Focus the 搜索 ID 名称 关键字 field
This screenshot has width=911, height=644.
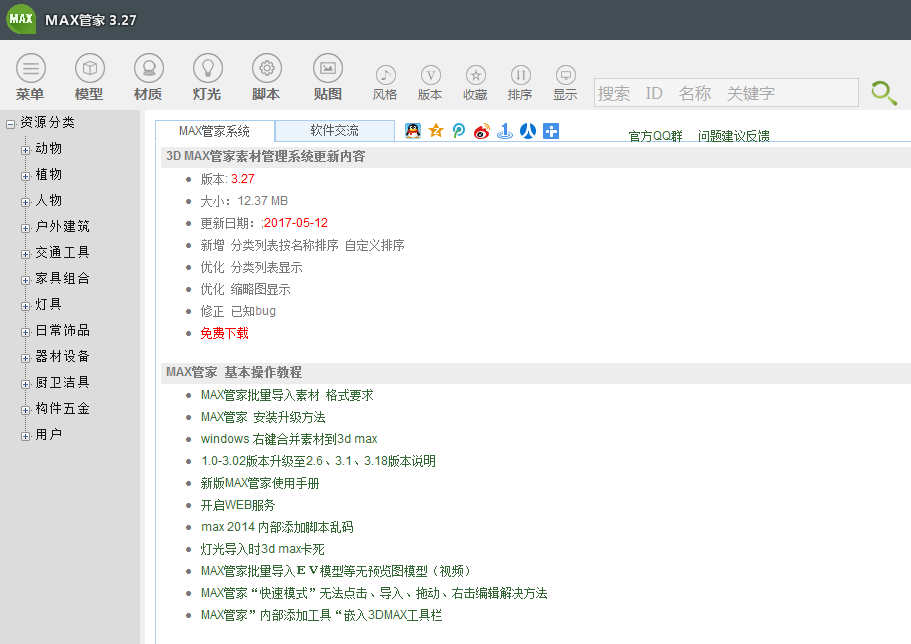click(x=726, y=93)
